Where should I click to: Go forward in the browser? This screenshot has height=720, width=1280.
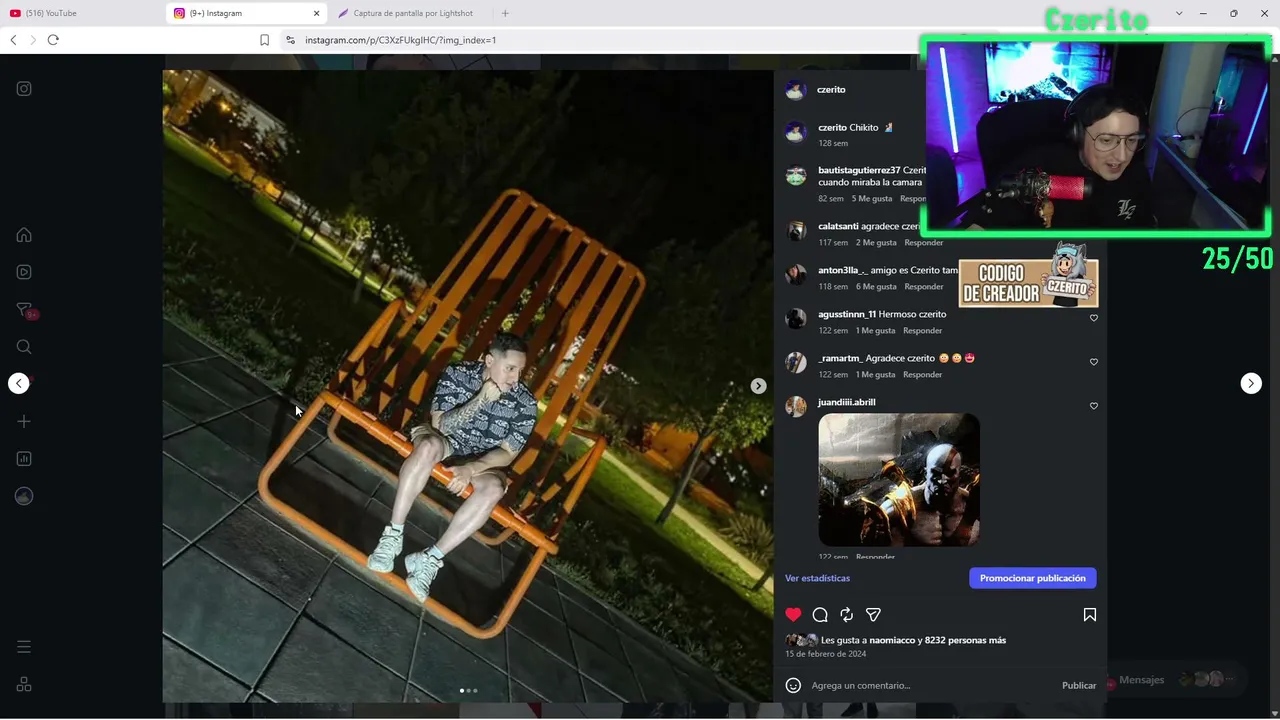[x=33, y=40]
